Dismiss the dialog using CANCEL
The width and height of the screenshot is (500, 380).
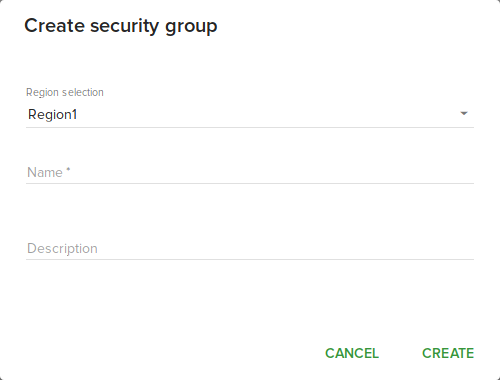tap(352, 353)
